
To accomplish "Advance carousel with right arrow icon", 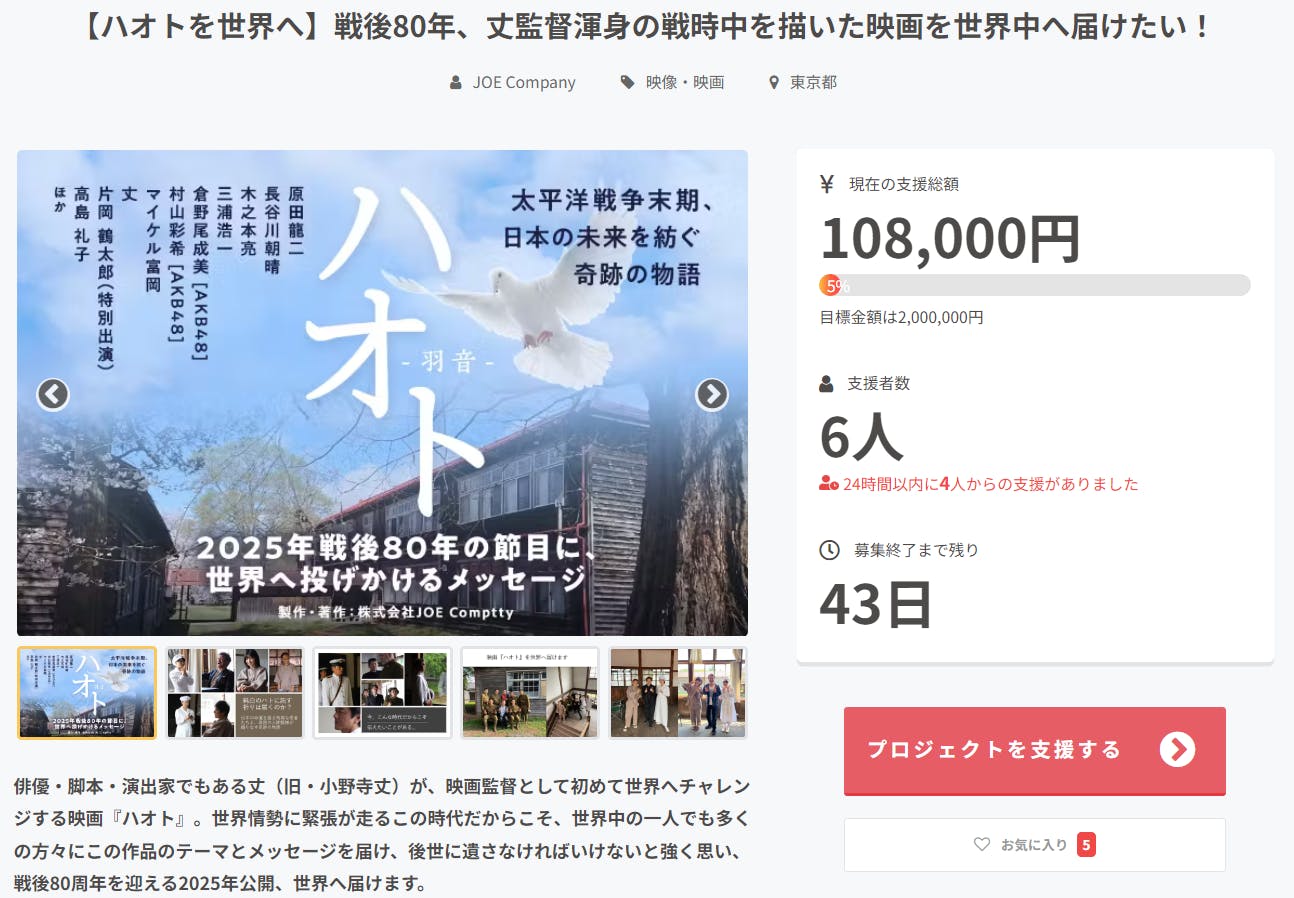I will coord(712,394).
